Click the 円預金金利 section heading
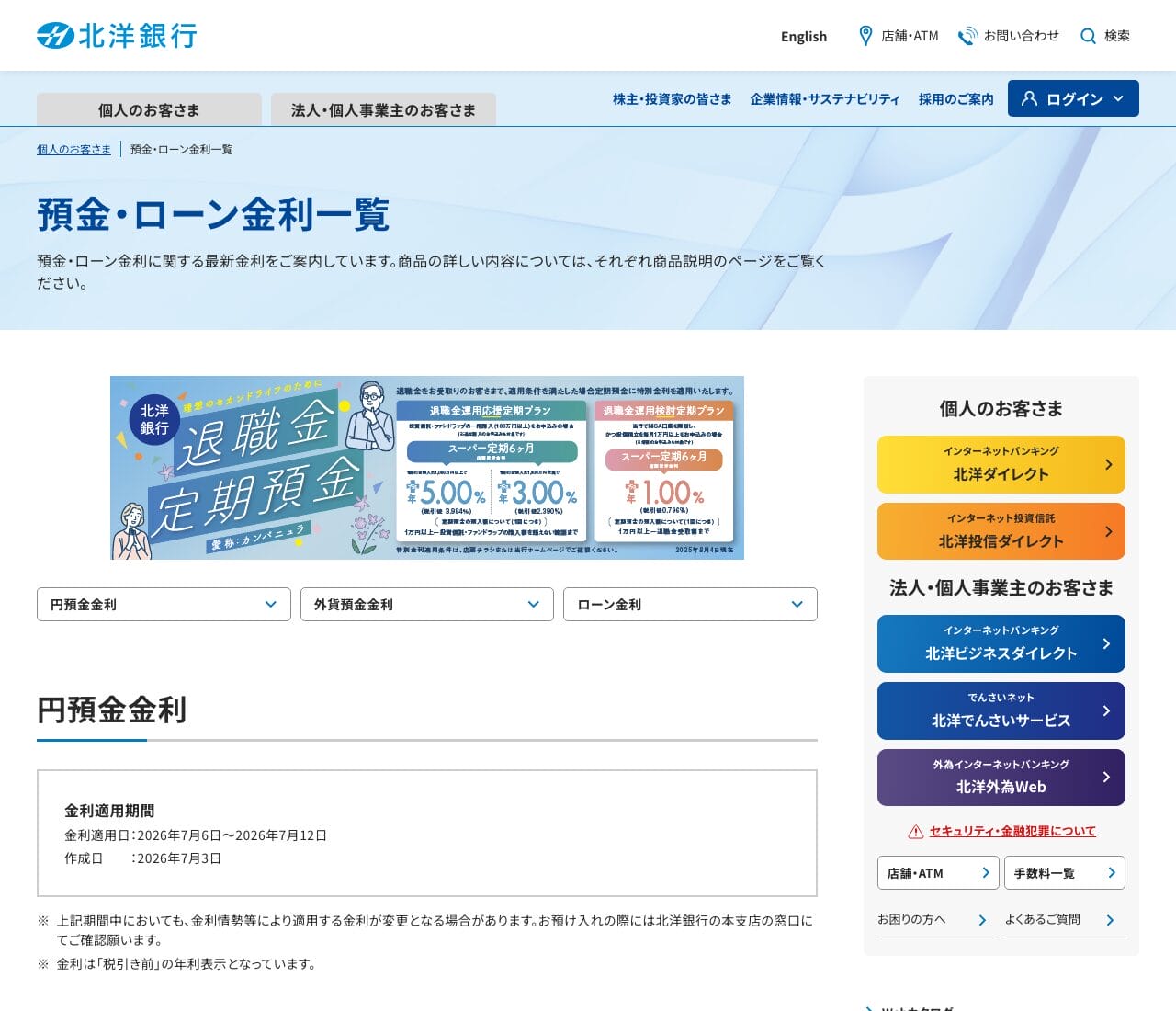The height and width of the screenshot is (1011, 1176). click(x=112, y=710)
